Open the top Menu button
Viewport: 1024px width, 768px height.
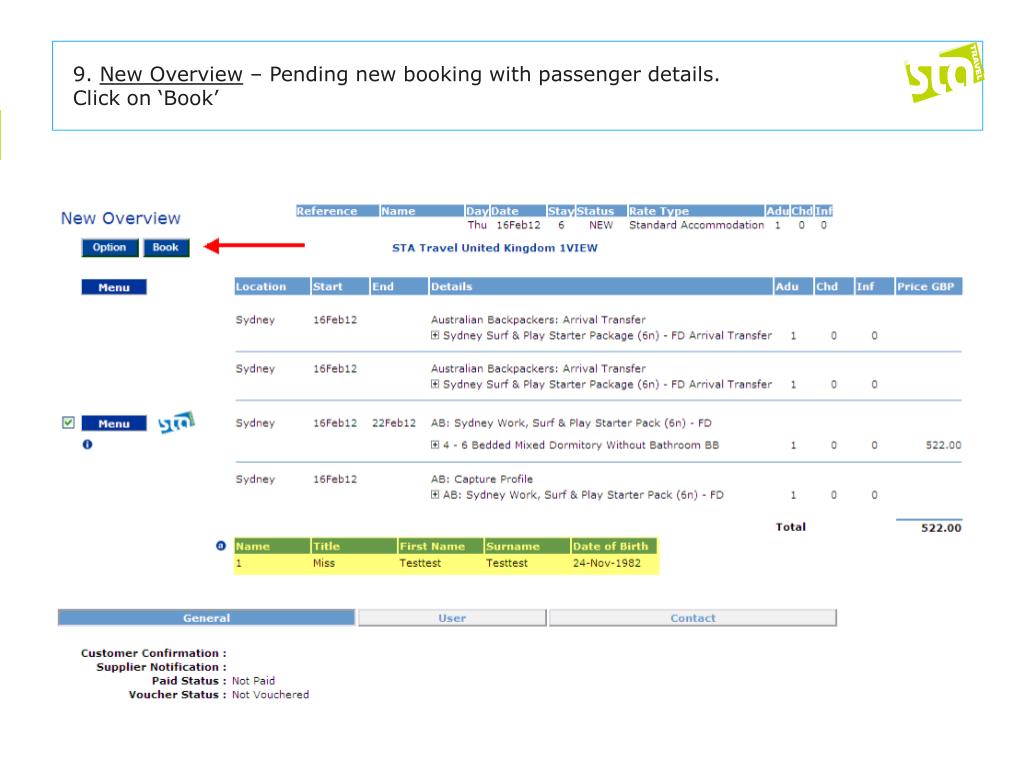pos(114,287)
